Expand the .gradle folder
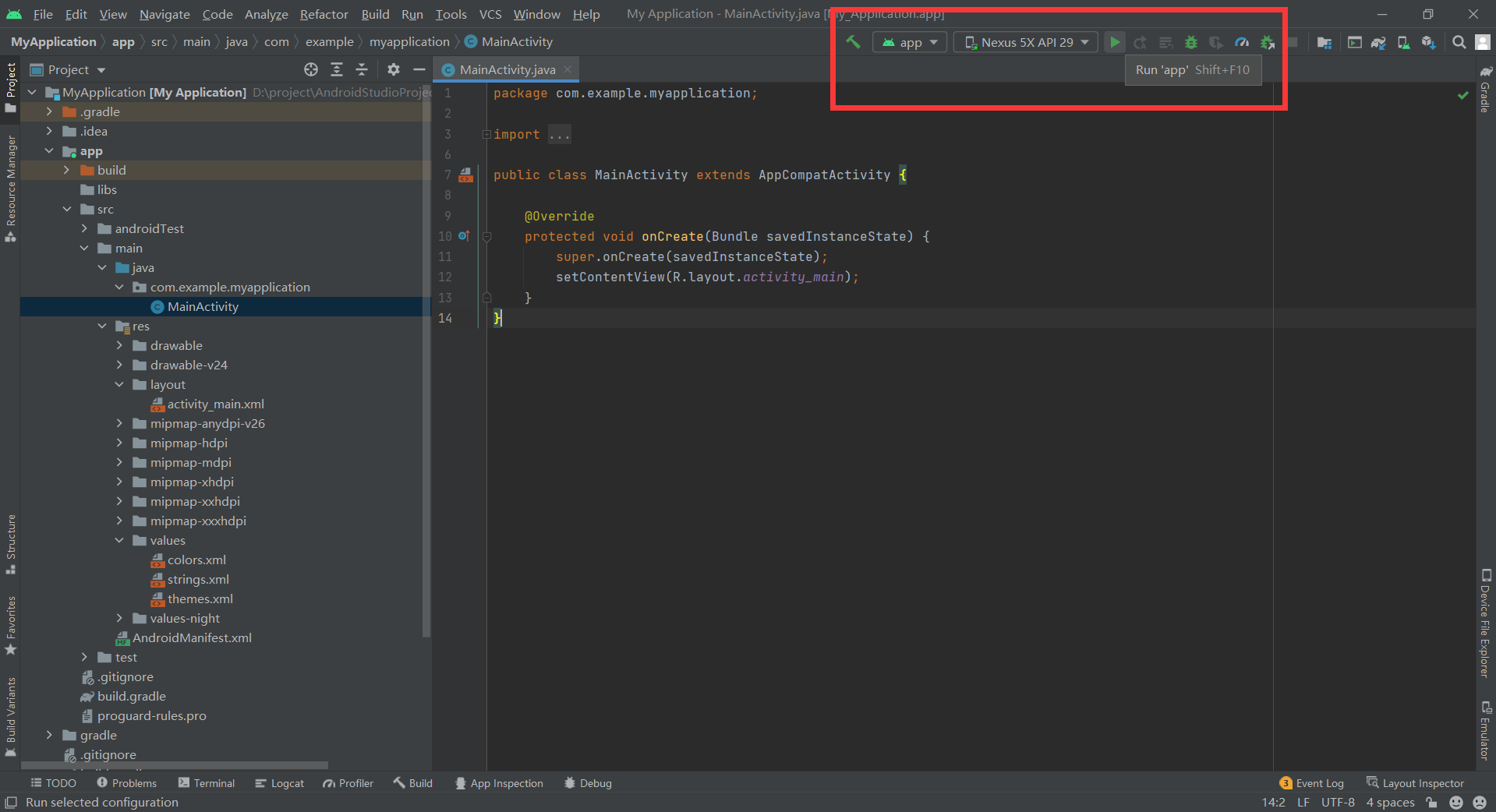Screen dimensions: 1496x812 [49, 111]
